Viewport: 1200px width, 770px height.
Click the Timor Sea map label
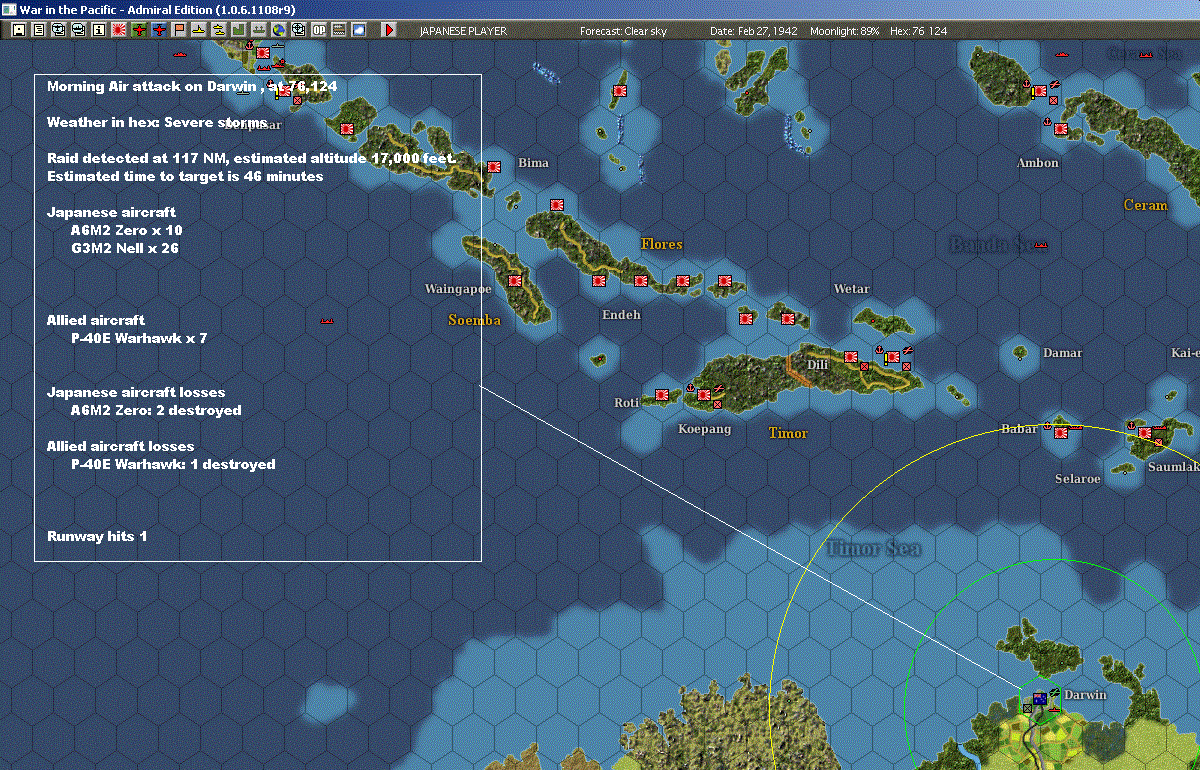coord(874,548)
